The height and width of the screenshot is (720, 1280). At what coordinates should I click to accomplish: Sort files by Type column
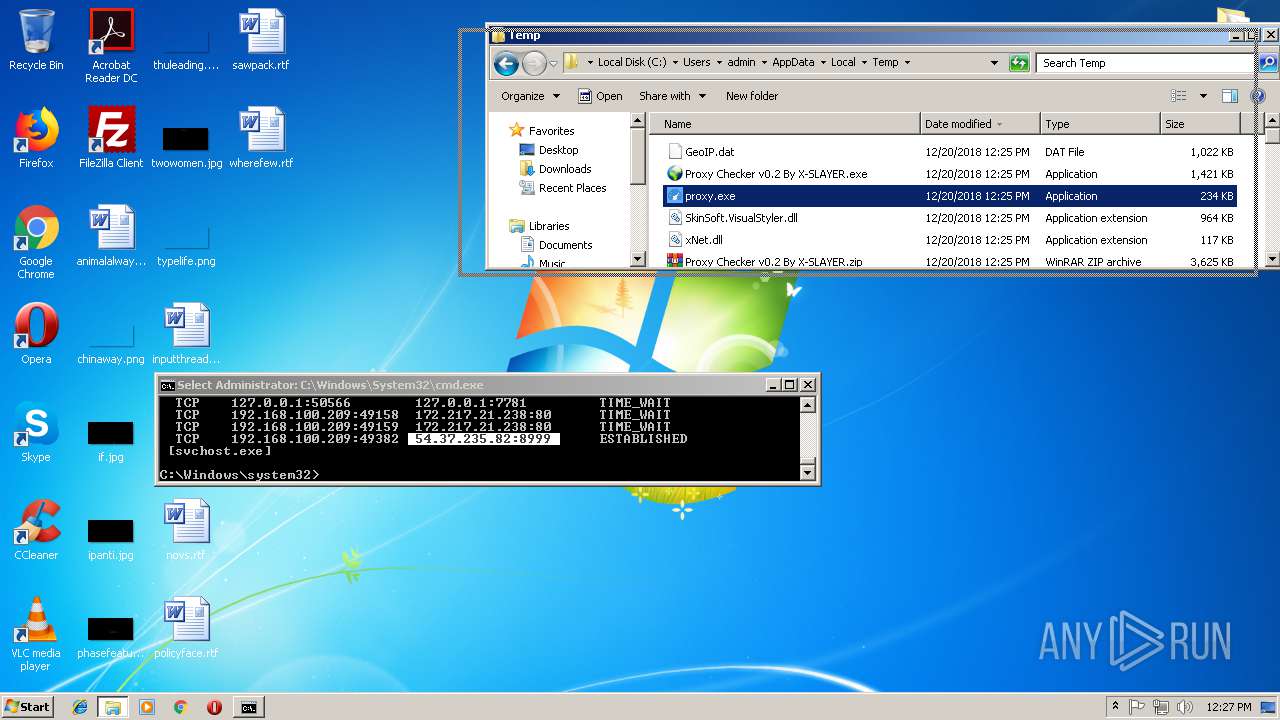pyautogui.click(x=1100, y=124)
